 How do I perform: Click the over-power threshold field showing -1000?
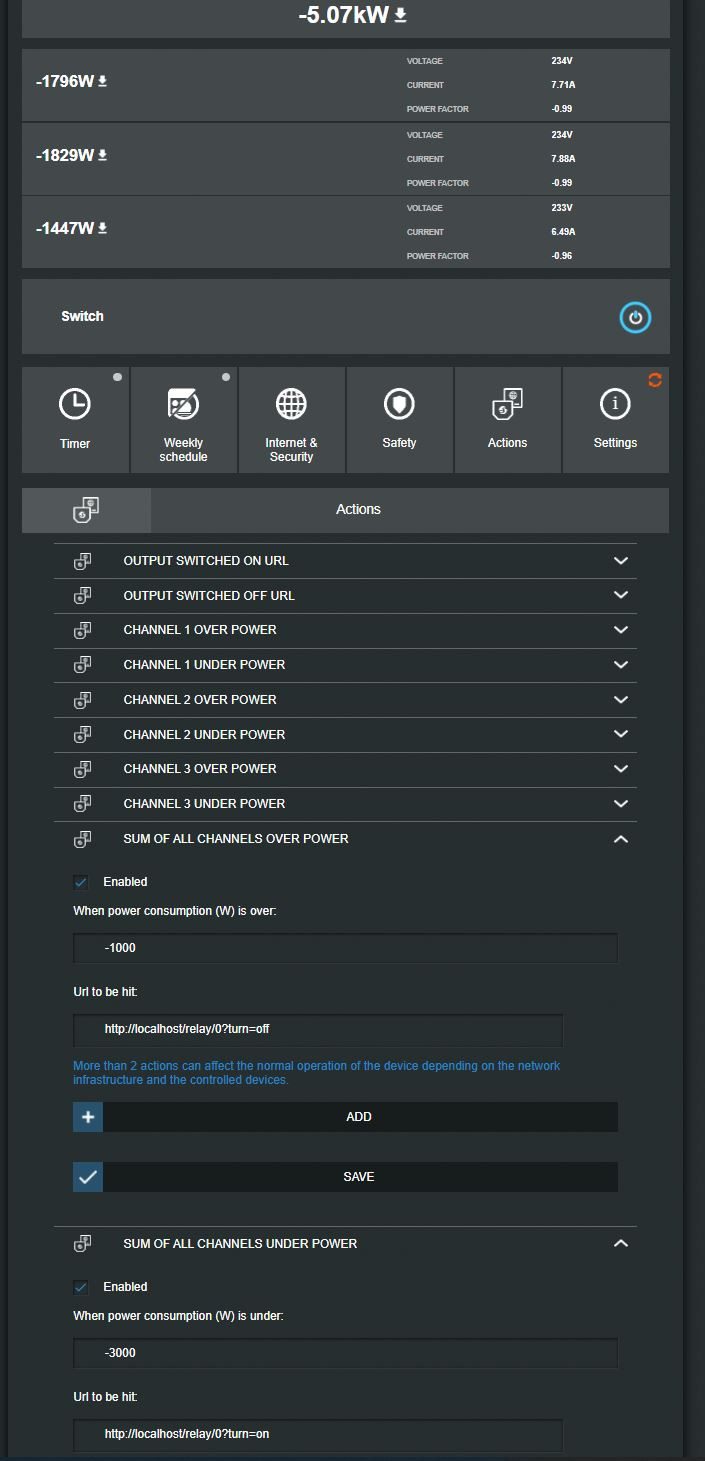pyautogui.click(x=345, y=948)
